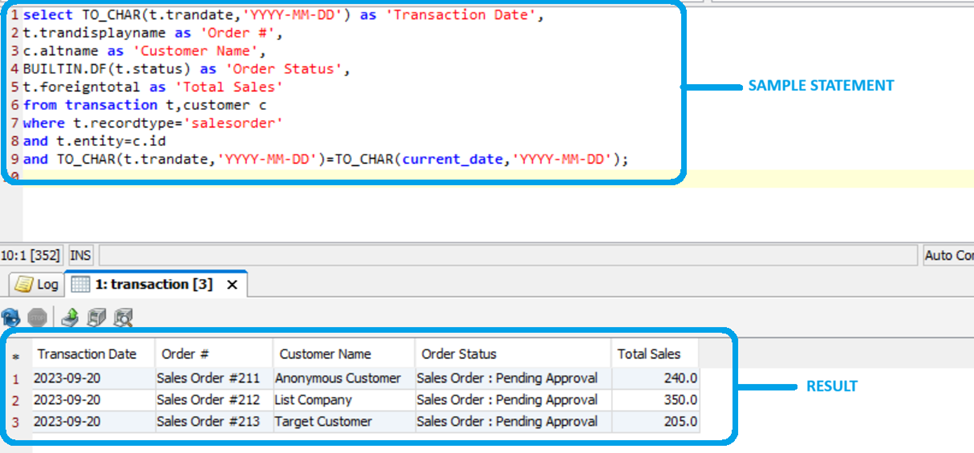974x453 pixels.
Task: Click the asterisk select-all grid corner
Action: pos(16,356)
